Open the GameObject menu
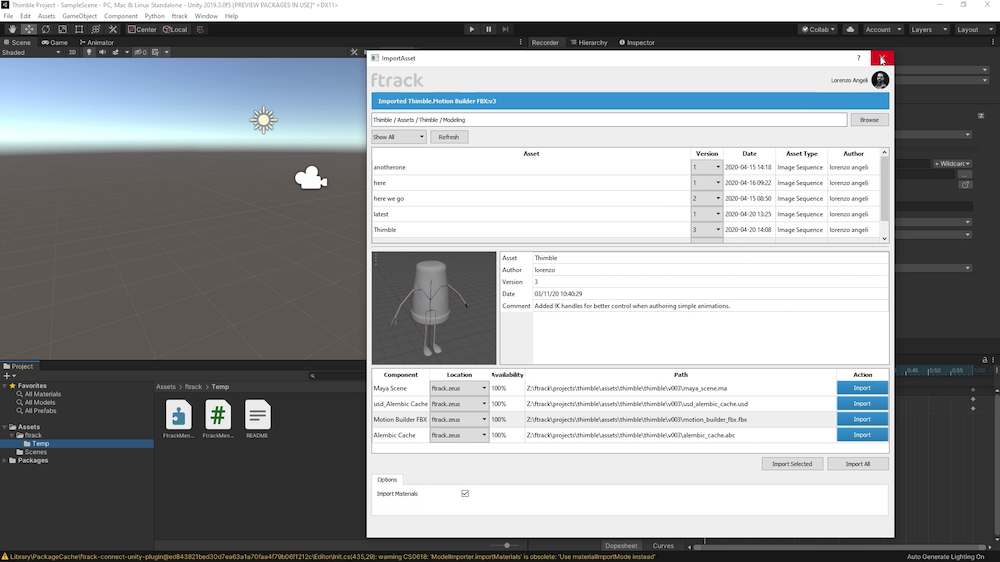The width and height of the screenshot is (1000, 562). (80, 16)
